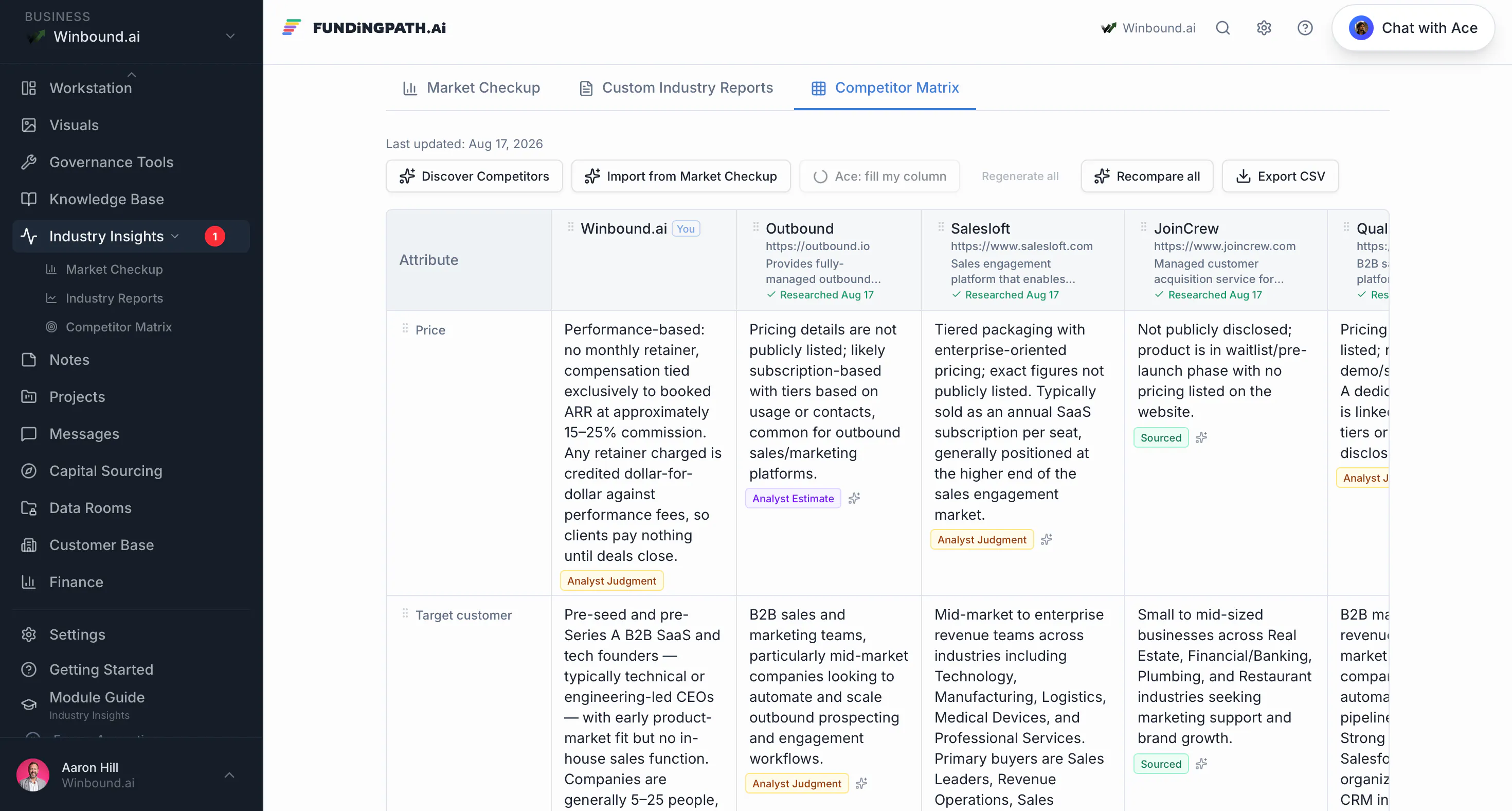1512x811 pixels.
Task: Expand Aaron Hill user menu chevron
Action: click(229, 775)
